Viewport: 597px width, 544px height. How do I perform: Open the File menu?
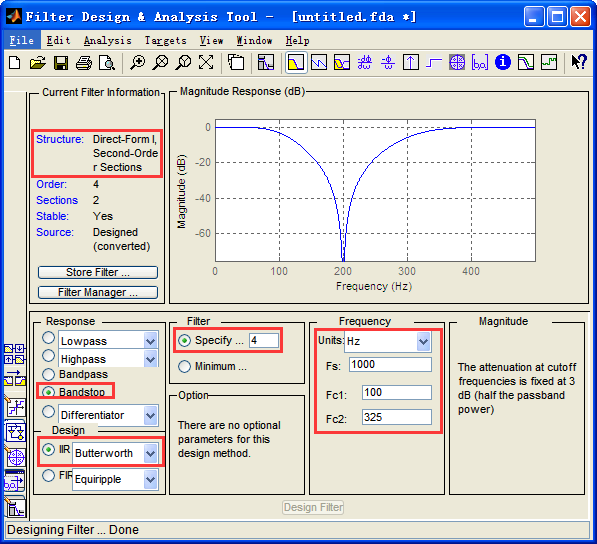[21, 40]
